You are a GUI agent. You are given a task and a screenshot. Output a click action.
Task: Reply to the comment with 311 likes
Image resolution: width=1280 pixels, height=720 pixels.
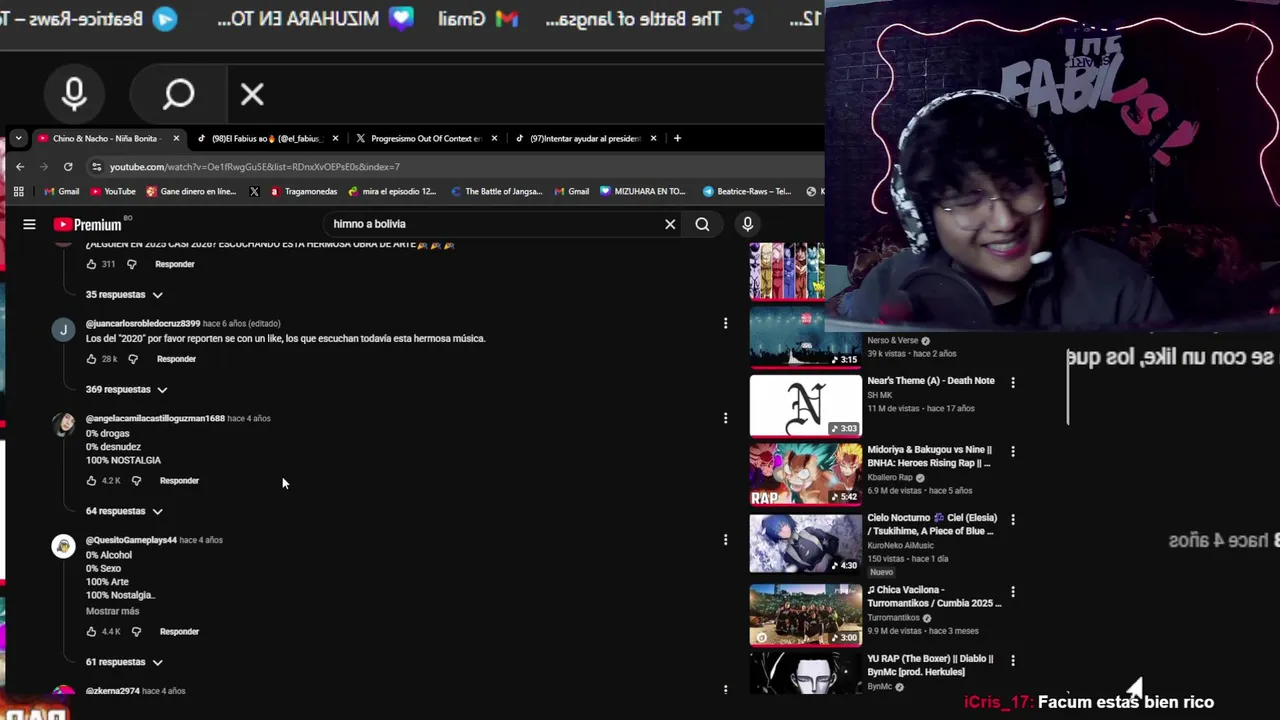[175, 264]
